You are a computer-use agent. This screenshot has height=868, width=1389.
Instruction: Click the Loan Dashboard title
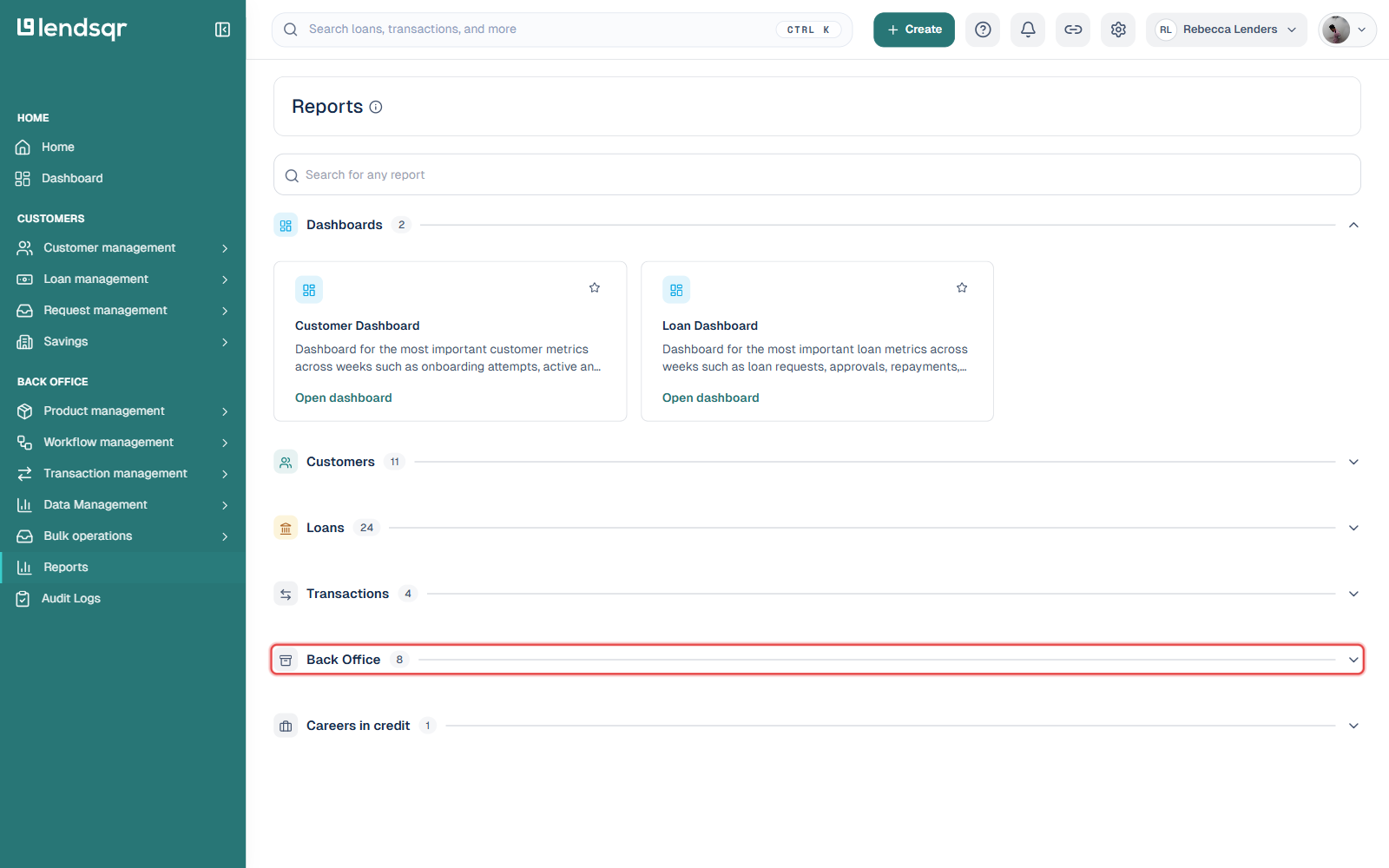coord(710,325)
